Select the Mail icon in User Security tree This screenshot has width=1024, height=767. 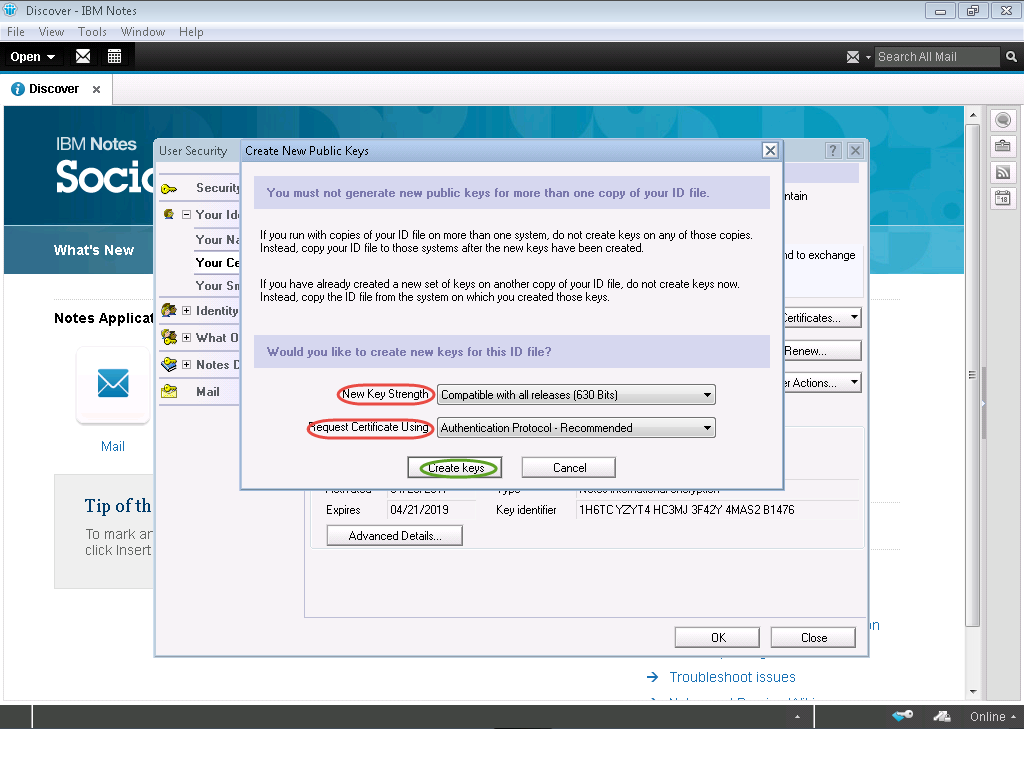pos(168,391)
